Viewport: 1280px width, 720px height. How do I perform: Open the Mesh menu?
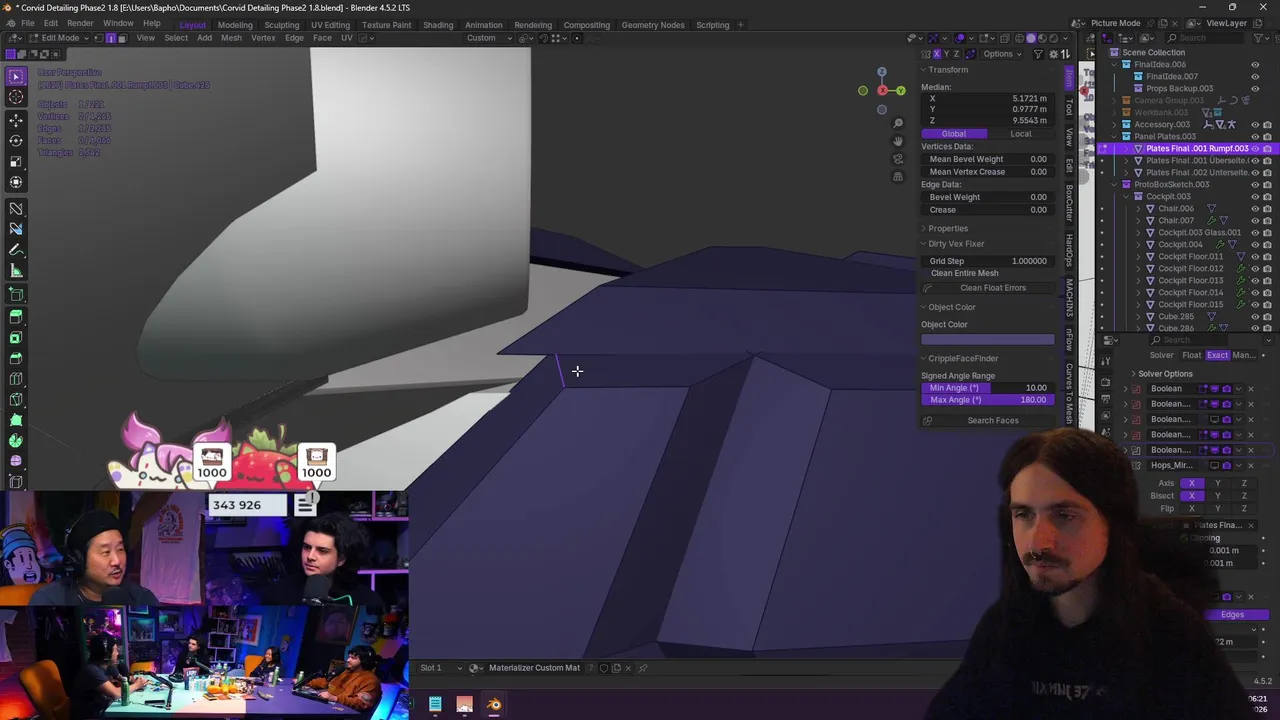click(231, 38)
